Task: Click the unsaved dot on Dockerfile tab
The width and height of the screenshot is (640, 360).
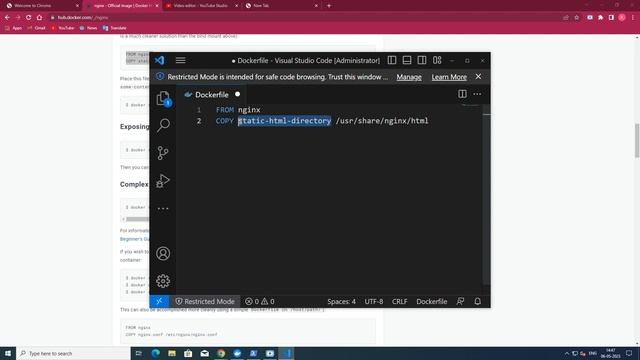Action: (238, 94)
